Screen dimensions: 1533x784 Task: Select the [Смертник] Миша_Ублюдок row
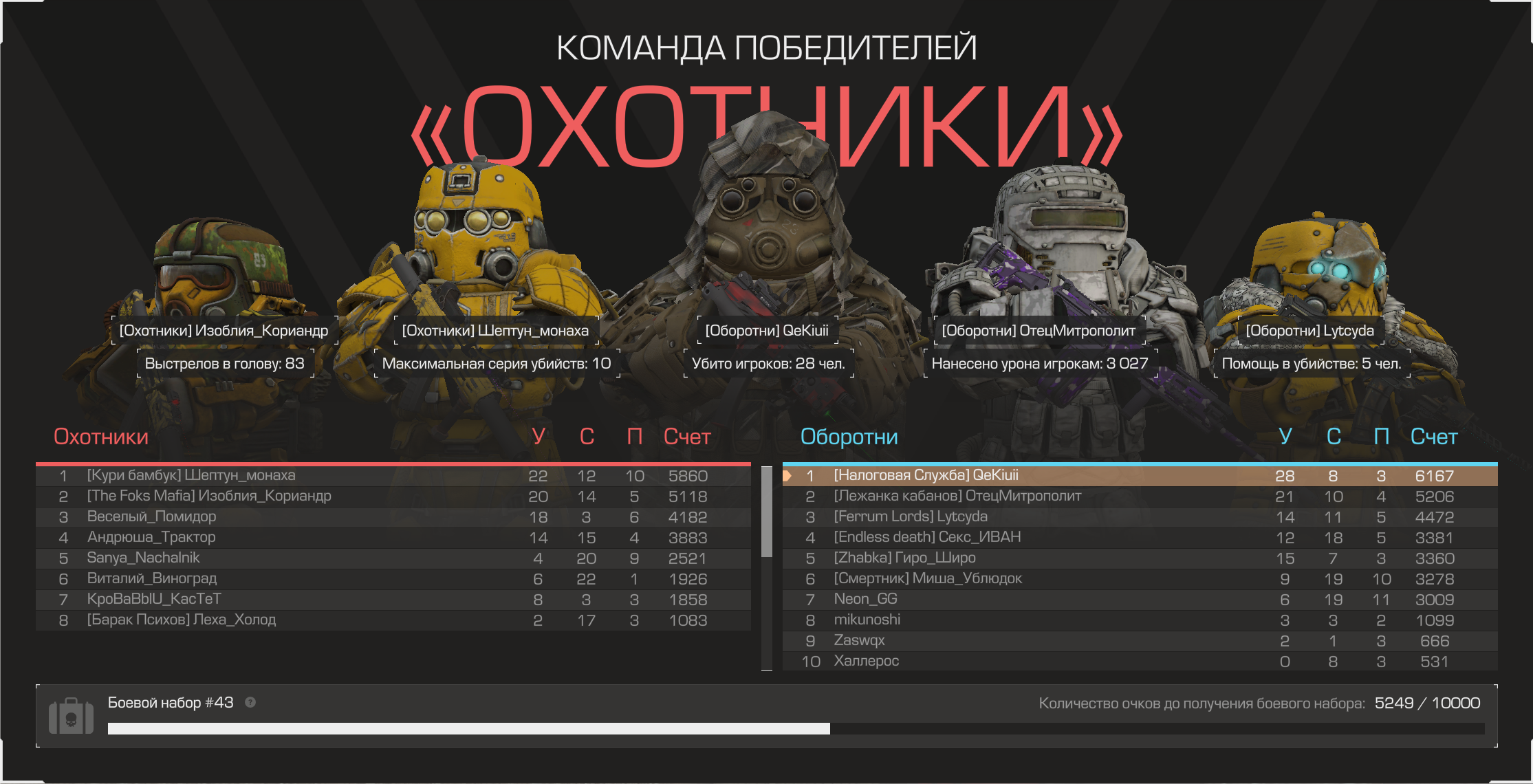tap(1140, 579)
